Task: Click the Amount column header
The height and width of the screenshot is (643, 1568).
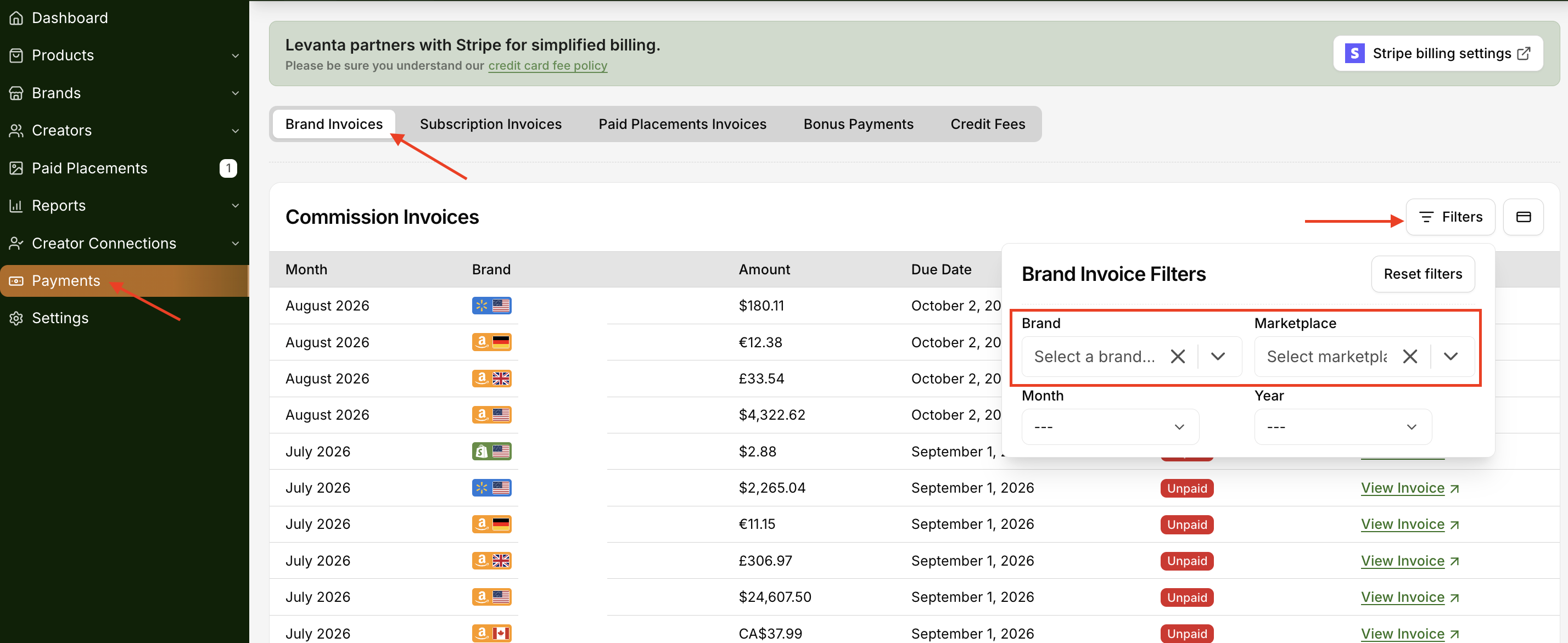Action: (x=765, y=269)
